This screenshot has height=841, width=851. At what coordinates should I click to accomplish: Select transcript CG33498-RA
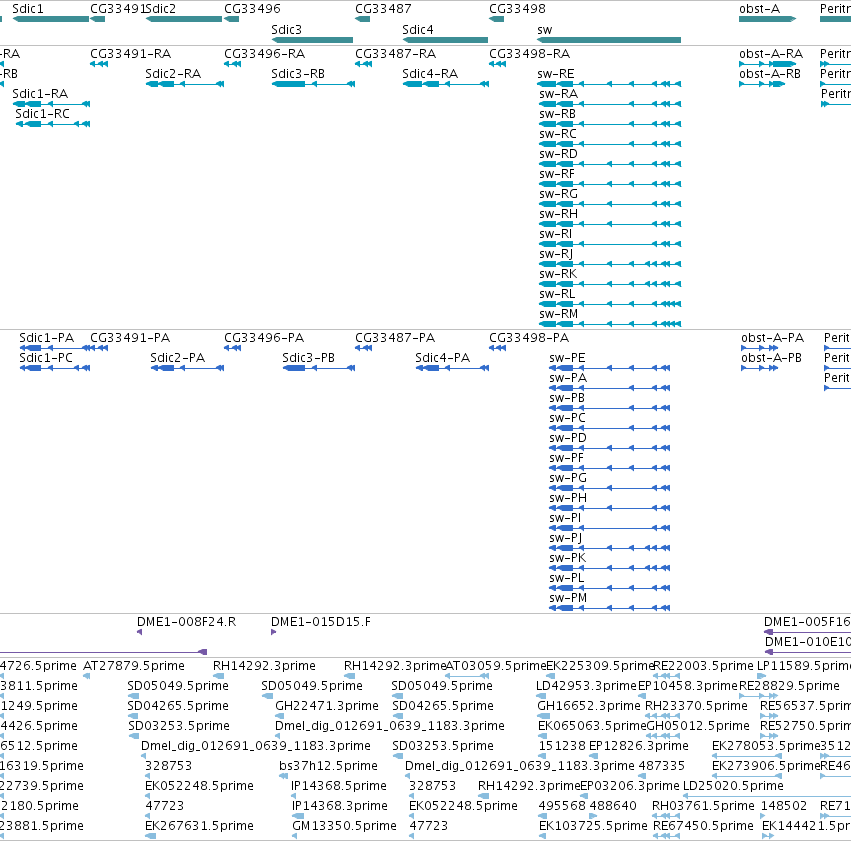pyautogui.click(x=498, y=64)
